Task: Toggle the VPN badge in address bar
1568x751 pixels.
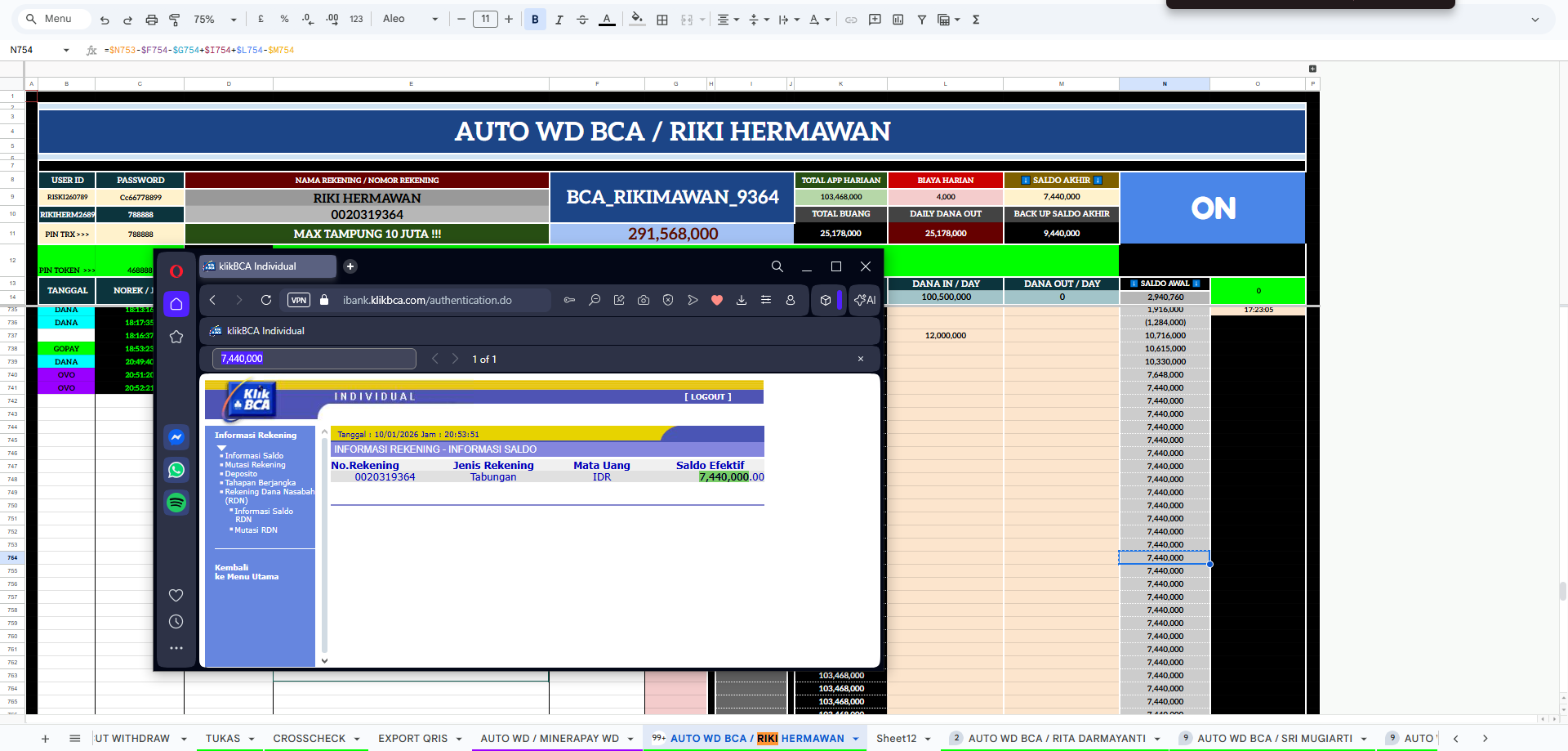Action: [x=299, y=300]
